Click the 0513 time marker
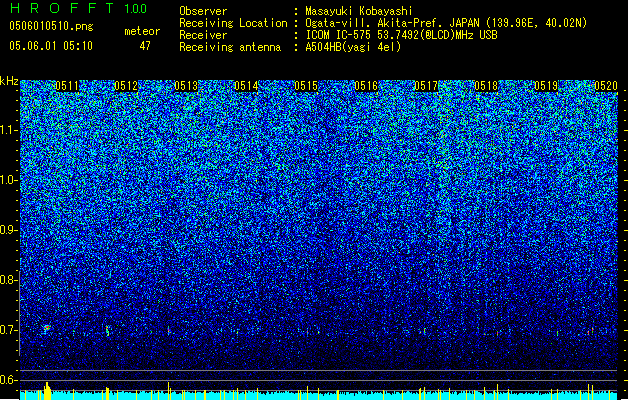 click(186, 86)
